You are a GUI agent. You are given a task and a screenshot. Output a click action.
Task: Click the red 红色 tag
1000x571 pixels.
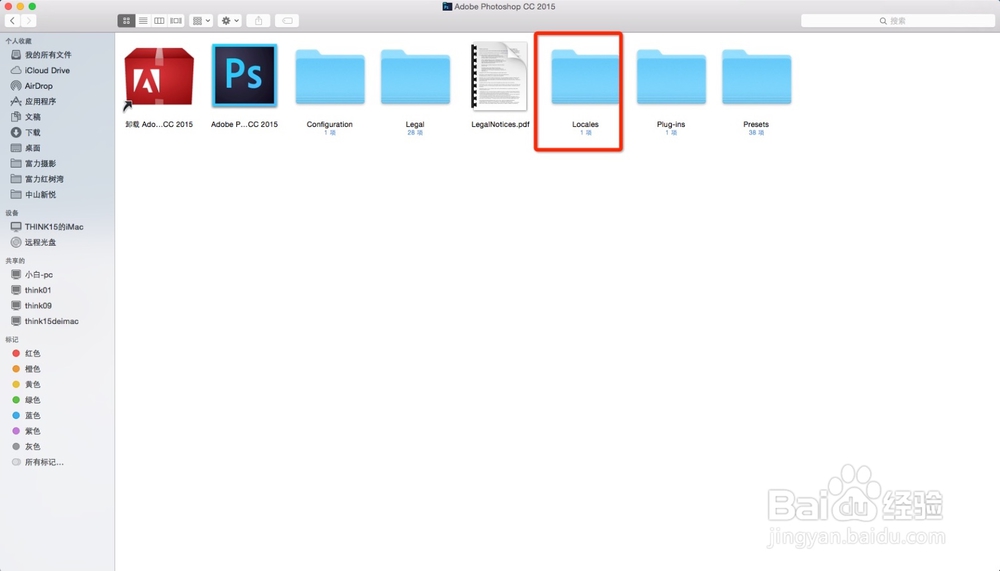32,353
